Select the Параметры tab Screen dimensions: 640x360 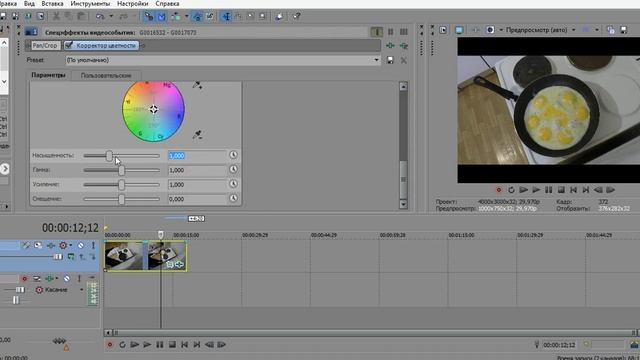[48, 75]
